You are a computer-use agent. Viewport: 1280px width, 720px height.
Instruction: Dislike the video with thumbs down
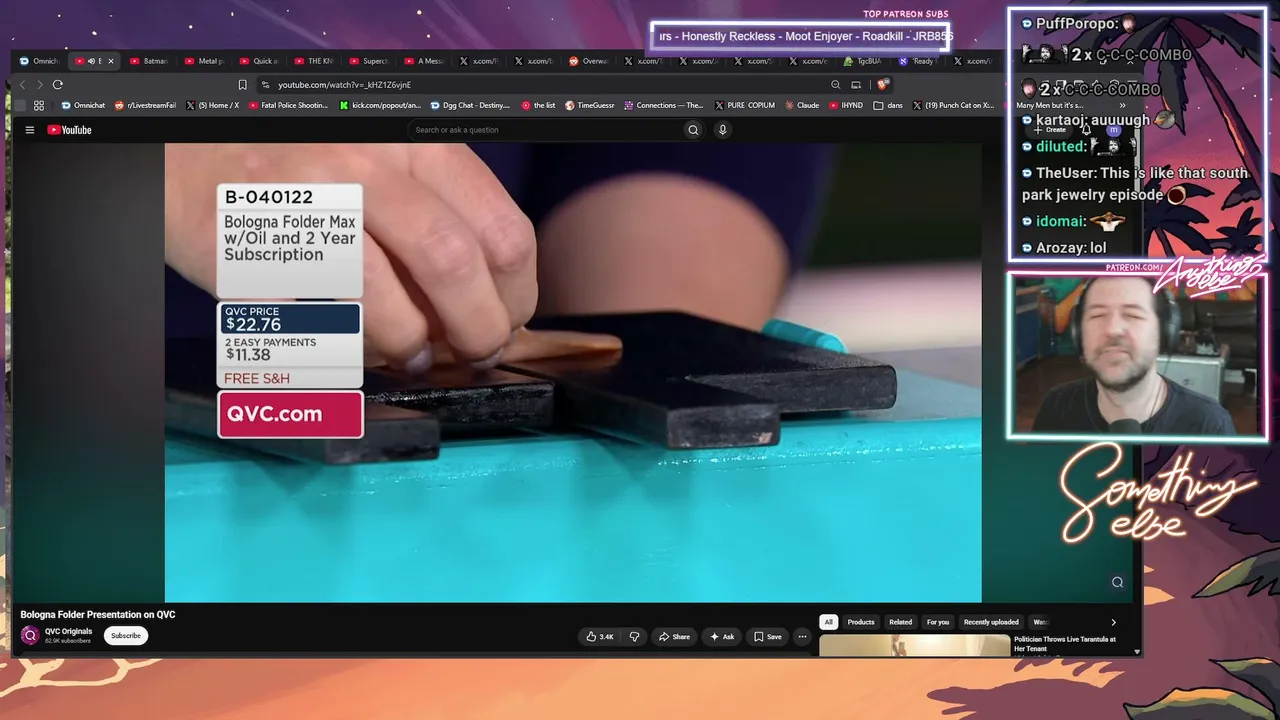pyautogui.click(x=634, y=637)
